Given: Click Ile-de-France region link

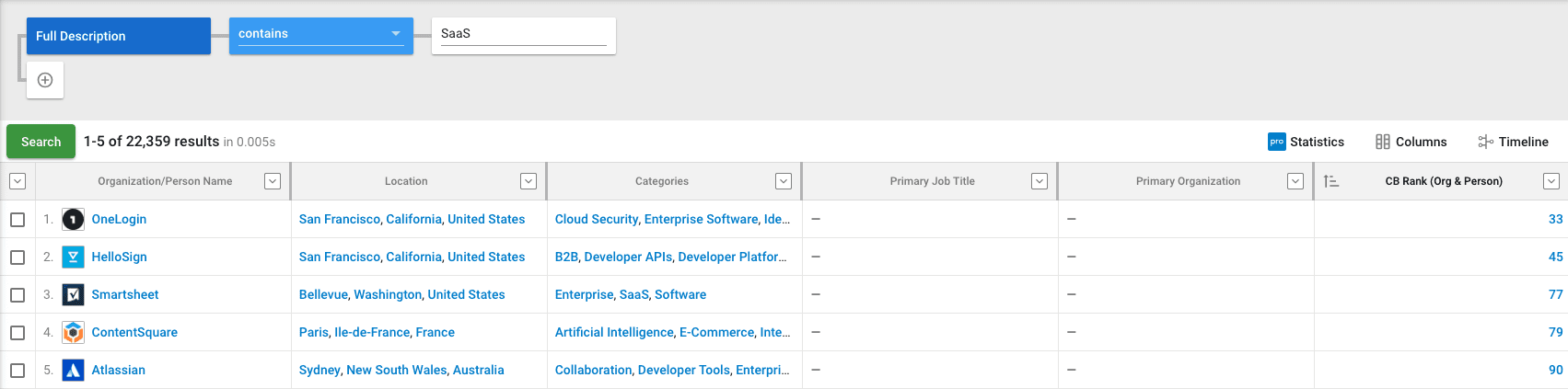Looking at the screenshot, I should 372,332.
